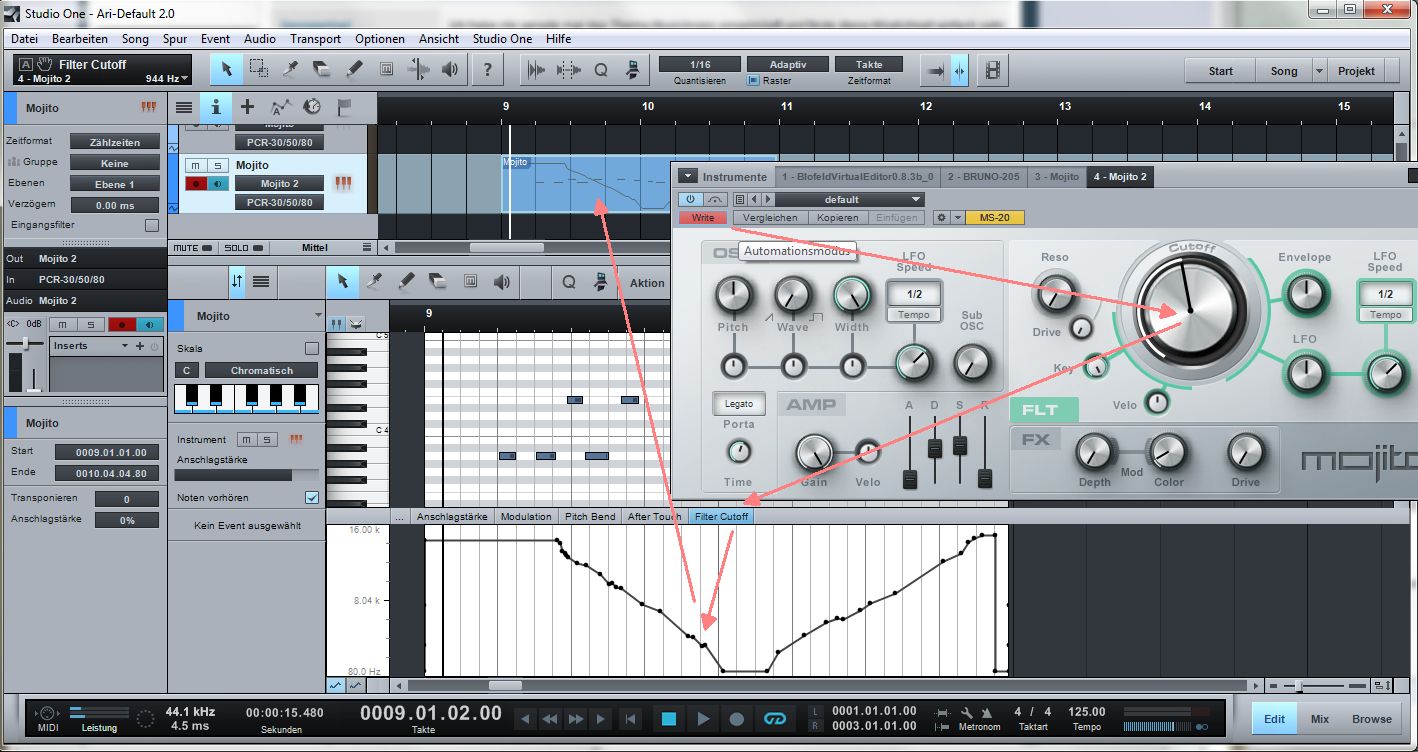Select the mute tool in main toolbar
This screenshot has width=1418, height=752.
coord(386,69)
